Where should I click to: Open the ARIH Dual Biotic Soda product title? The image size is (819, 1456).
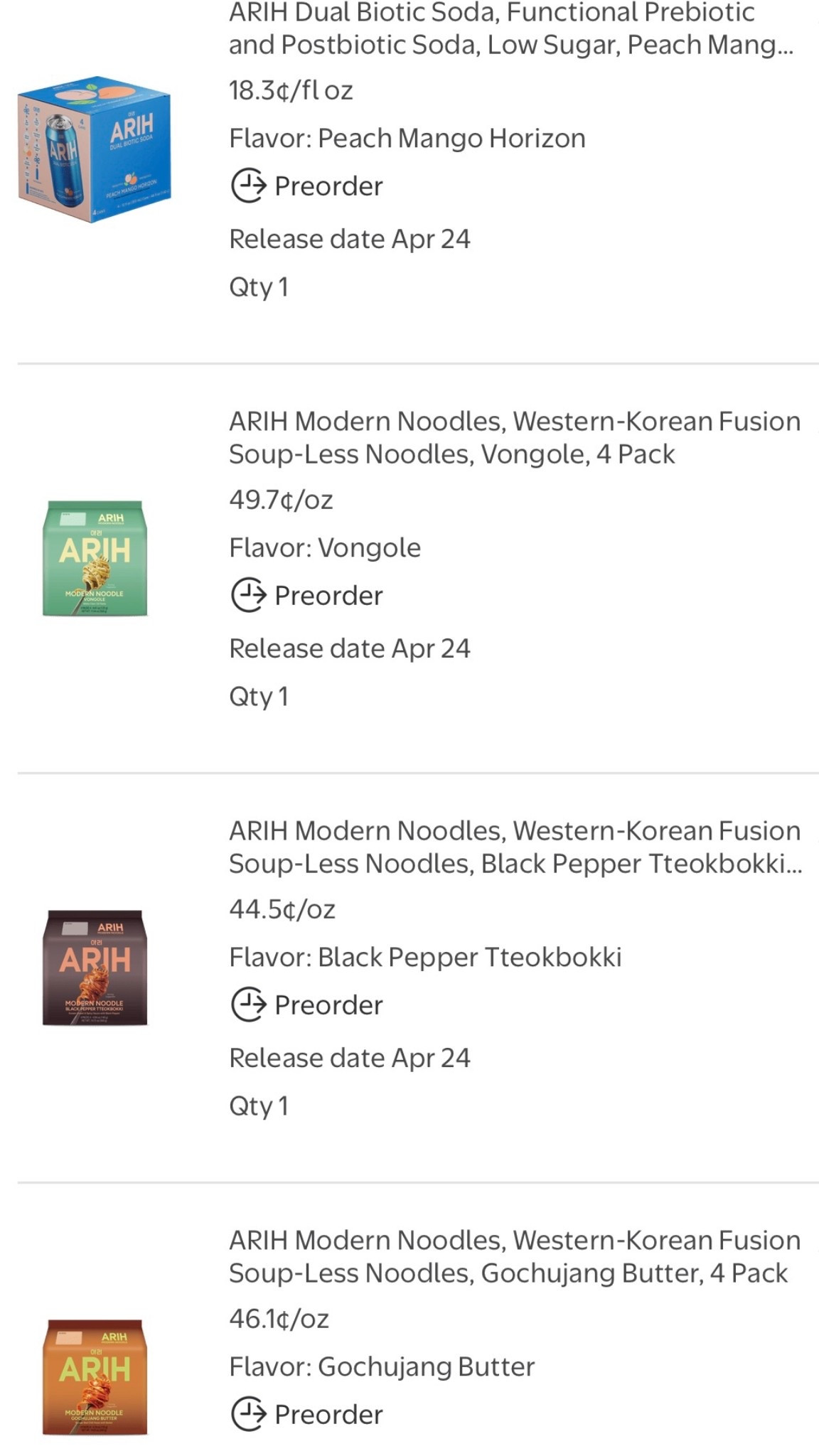[x=510, y=28]
